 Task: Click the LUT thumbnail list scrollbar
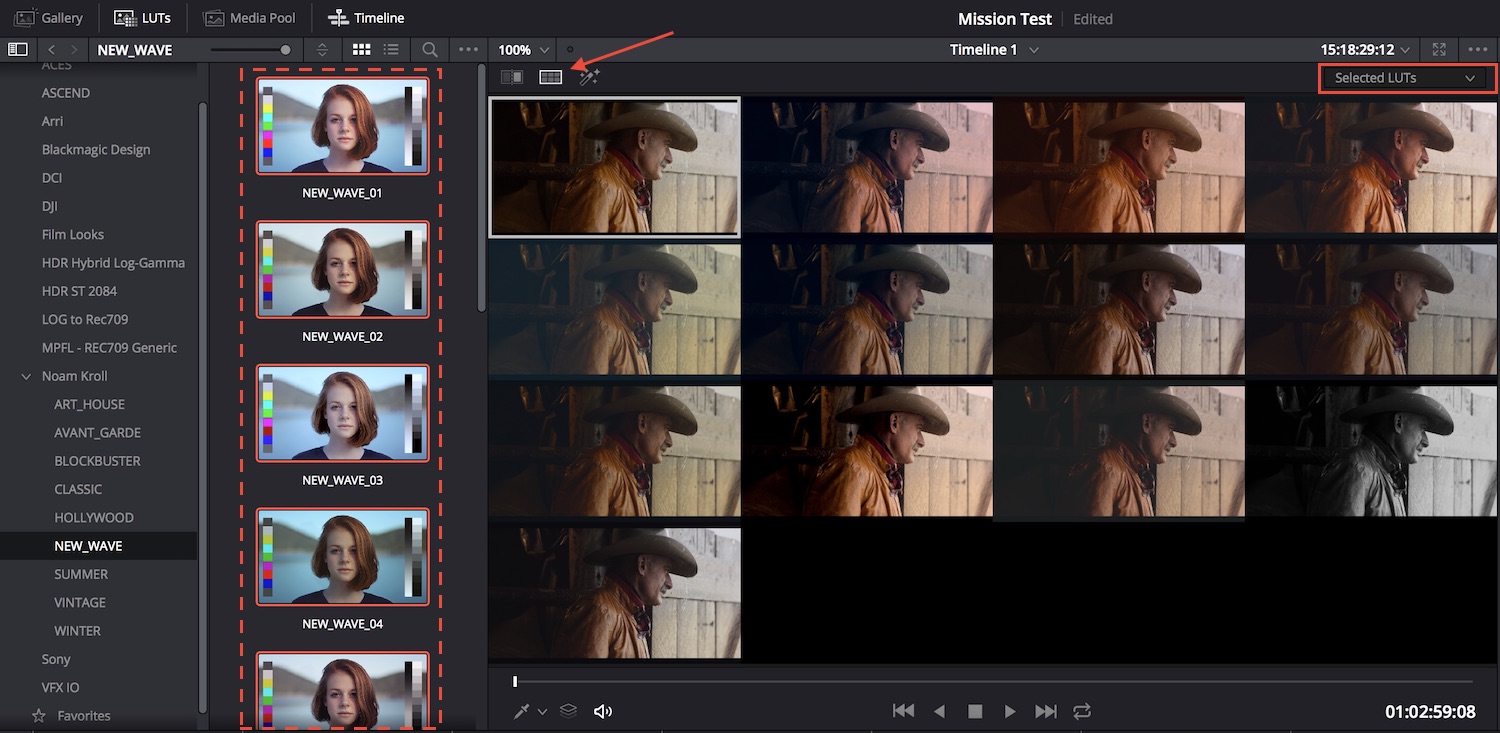tap(481, 188)
